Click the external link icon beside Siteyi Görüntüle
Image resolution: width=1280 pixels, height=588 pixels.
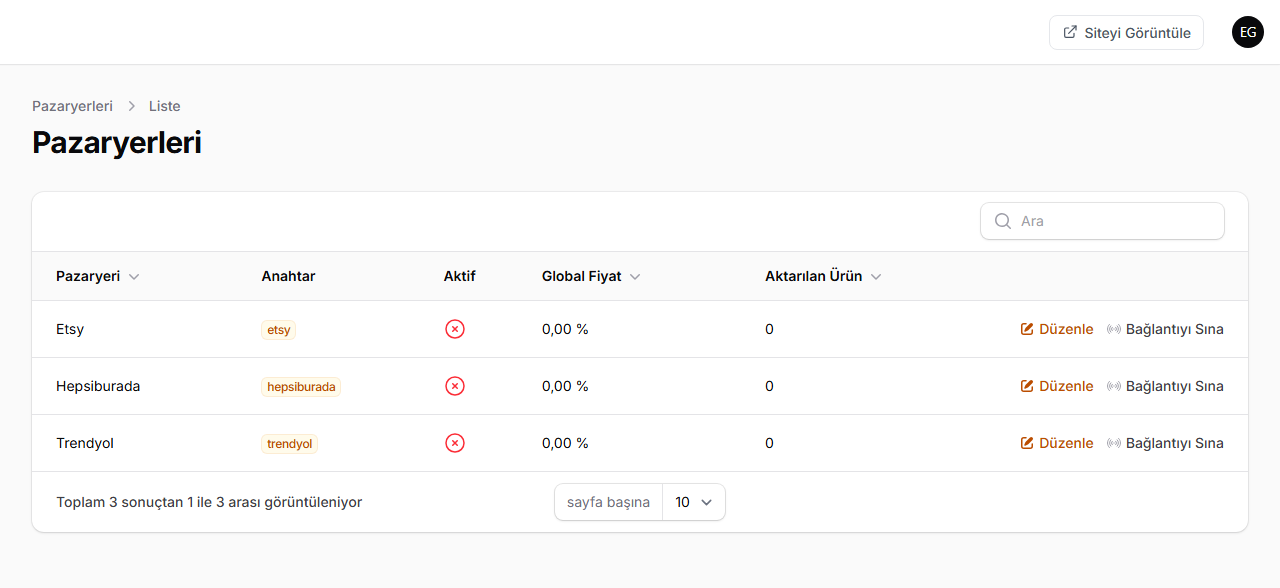(x=1070, y=32)
